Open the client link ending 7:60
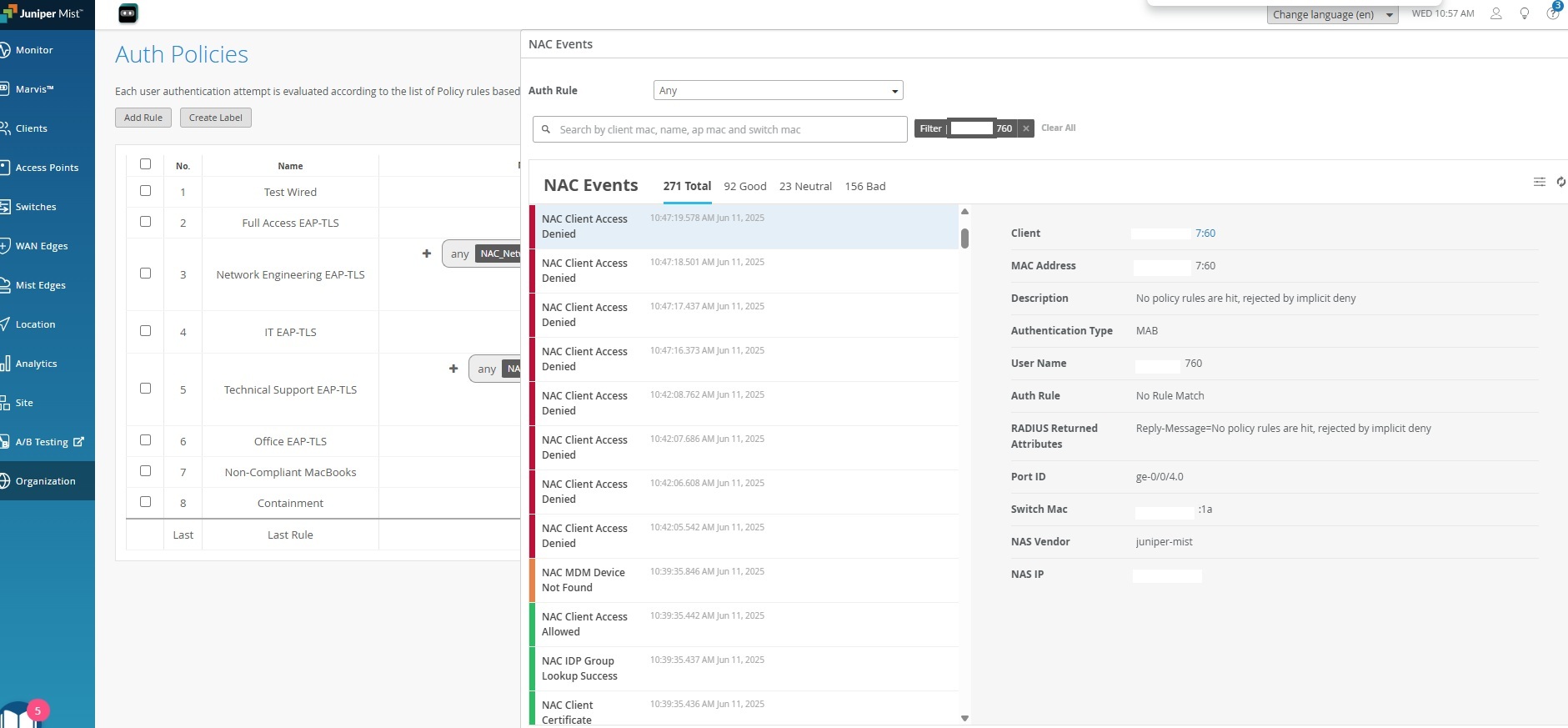1568x728 pixels. pyautogui.click(x=1205, y=233)
